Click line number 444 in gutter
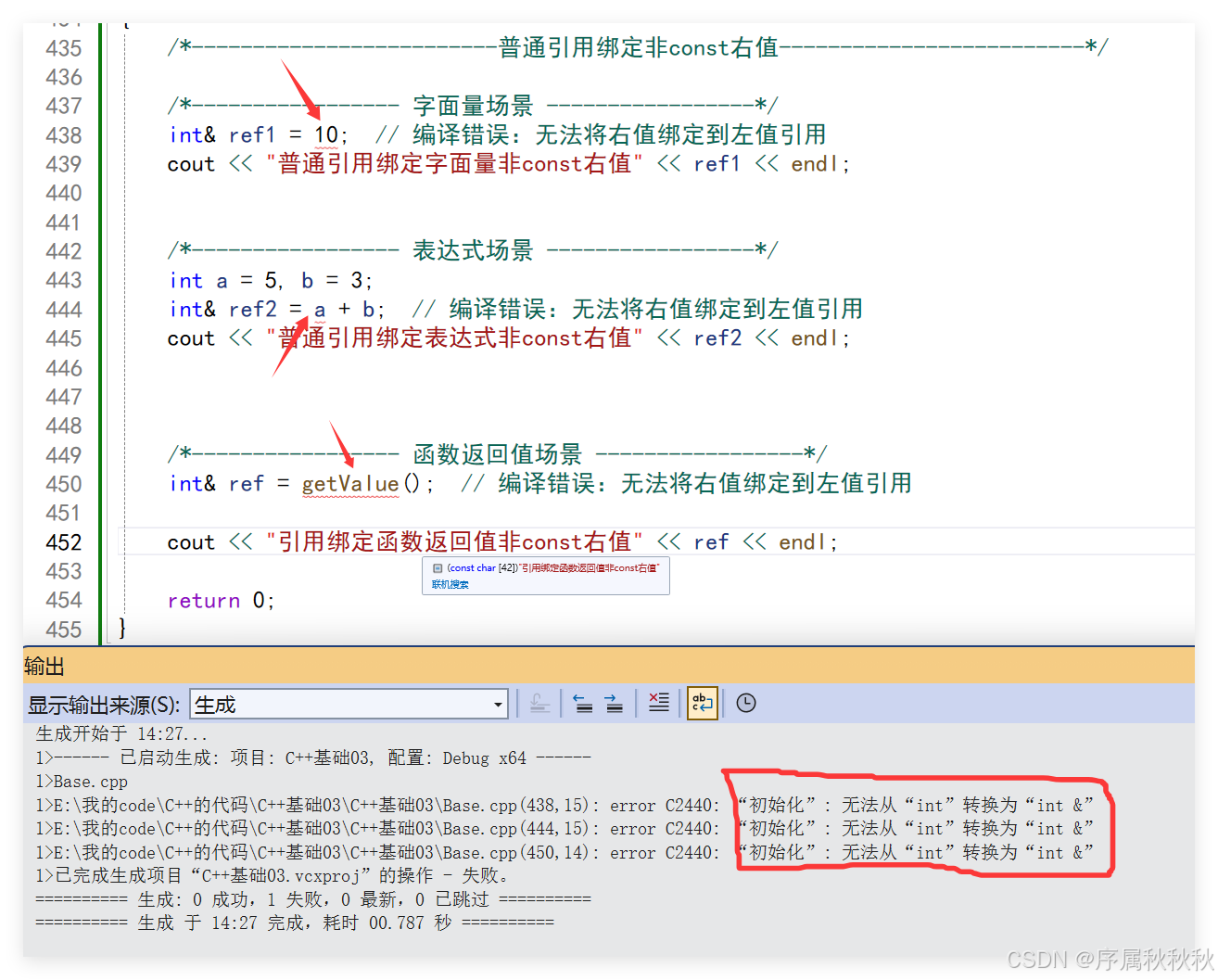The height and width of the screenshot is (980, 1218). (x=64, y=310)
